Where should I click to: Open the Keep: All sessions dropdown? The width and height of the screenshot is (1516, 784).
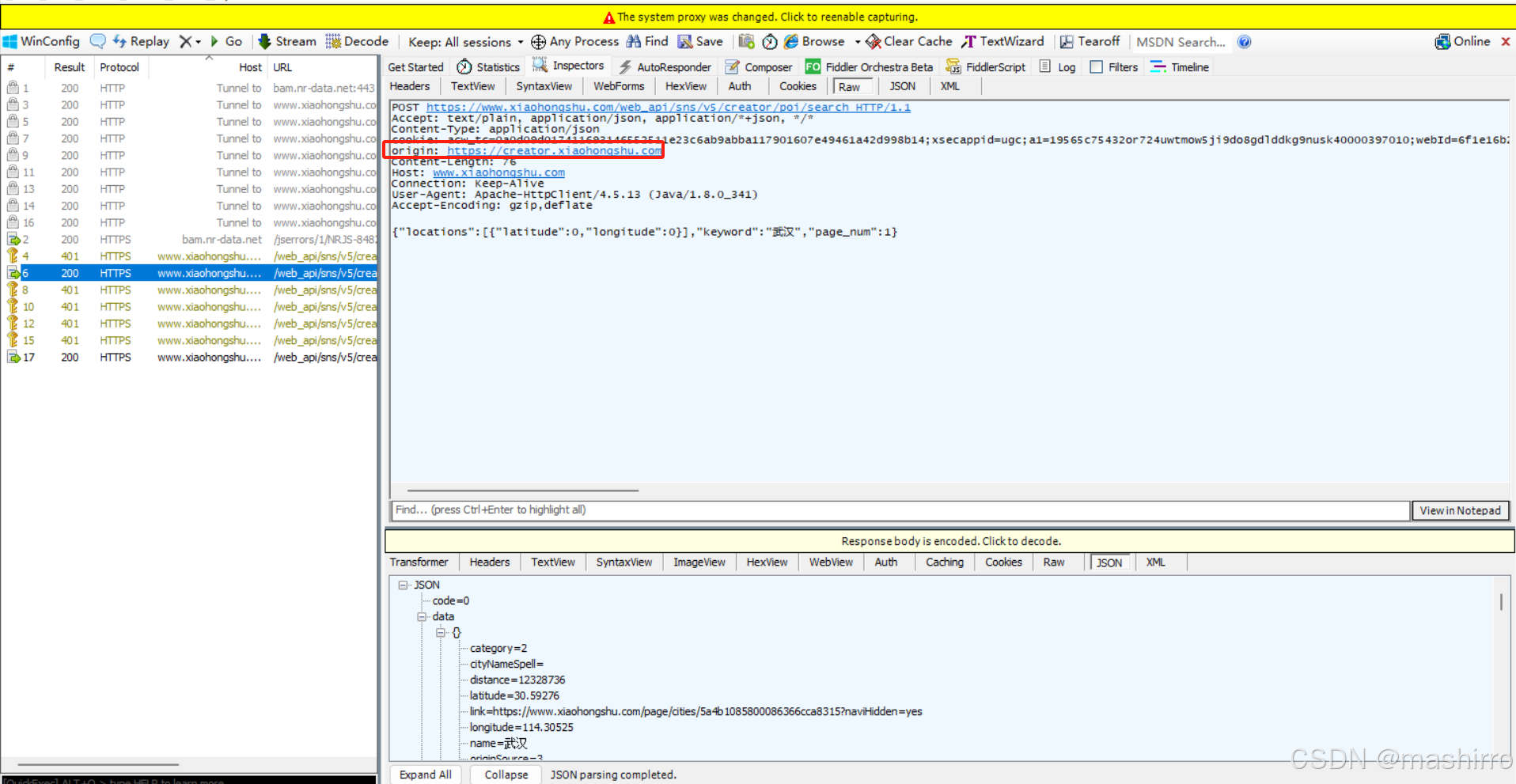click(465, 41)
